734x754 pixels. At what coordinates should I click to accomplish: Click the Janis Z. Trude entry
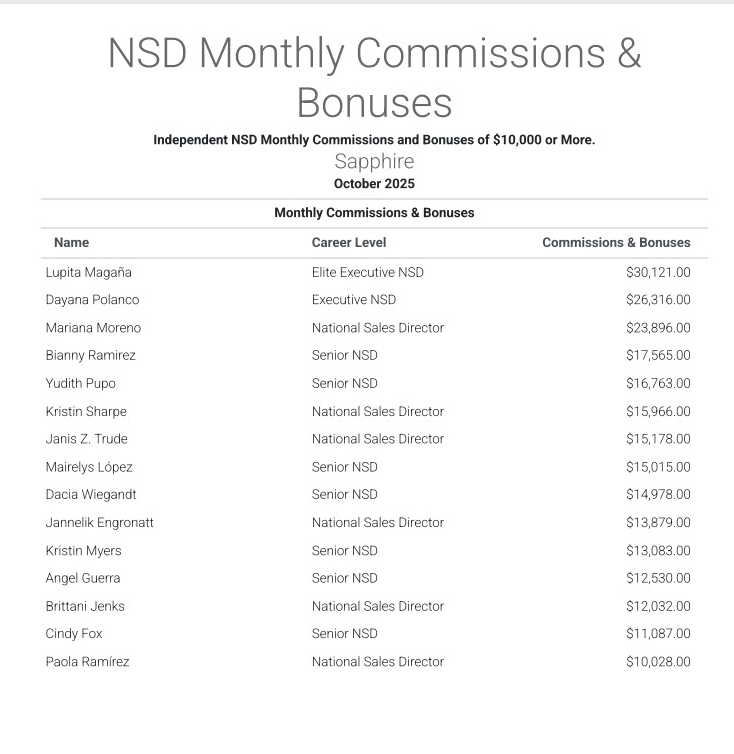86,439
